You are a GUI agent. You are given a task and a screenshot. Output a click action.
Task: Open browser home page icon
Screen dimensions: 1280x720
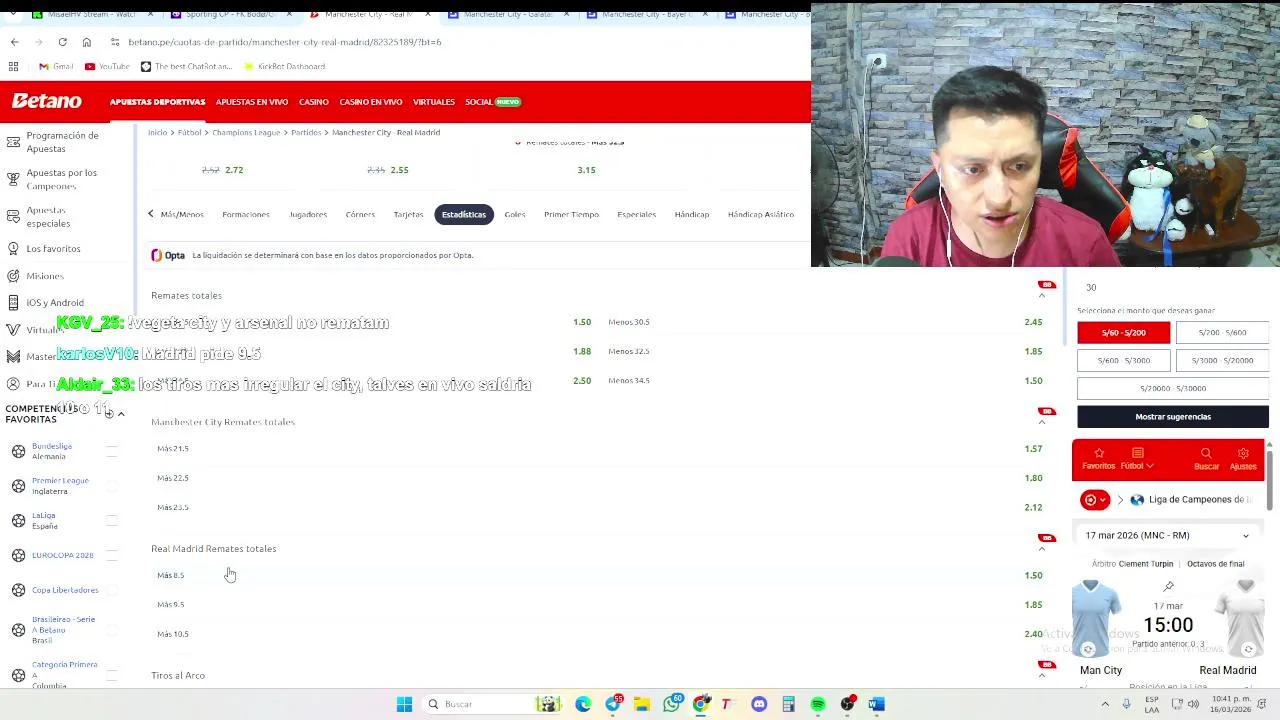click(86, 42)
